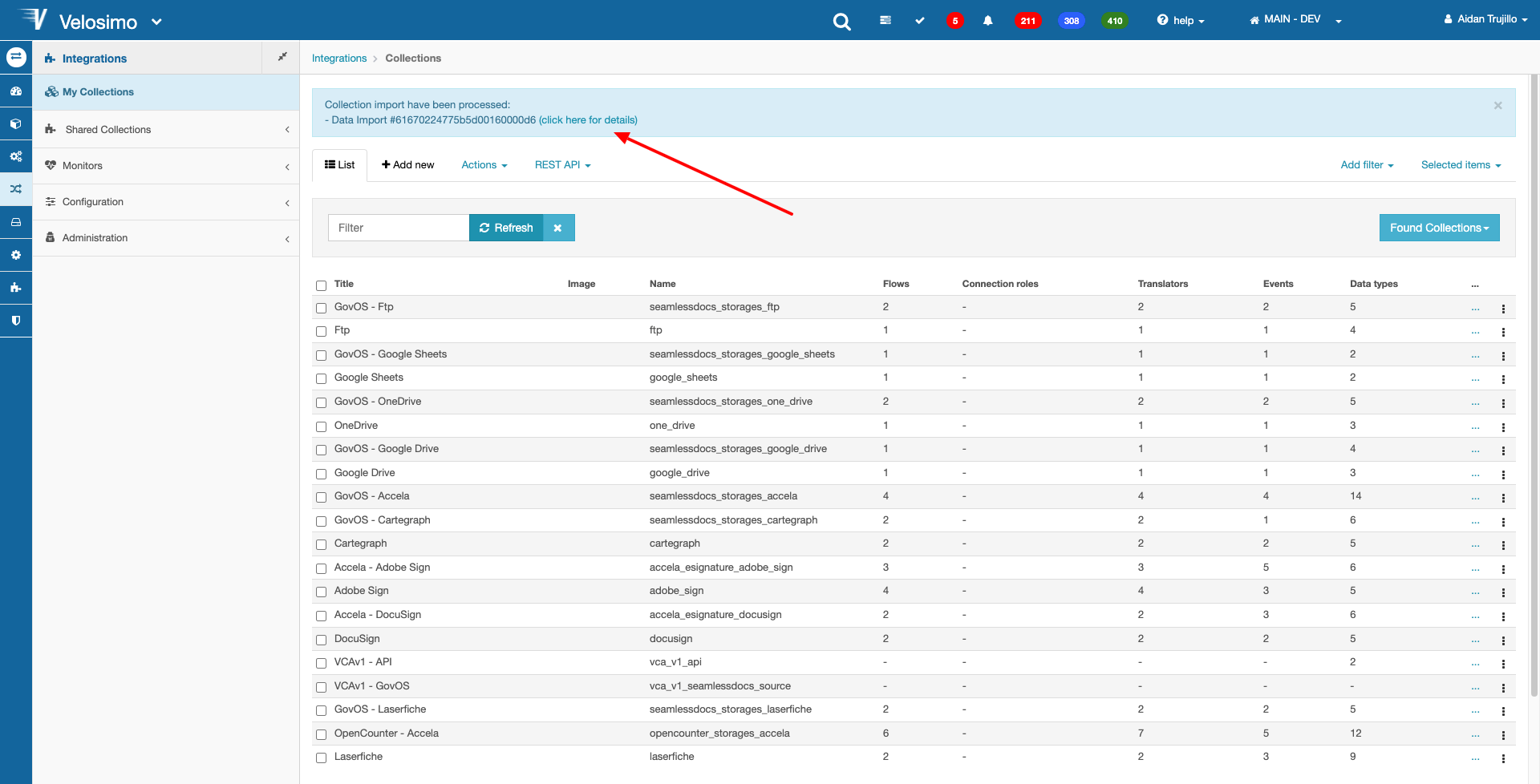Viewport: 1540px width, 784px height.
Task: Tick the OneDrive row checkbox
Action: click(321, 426)
